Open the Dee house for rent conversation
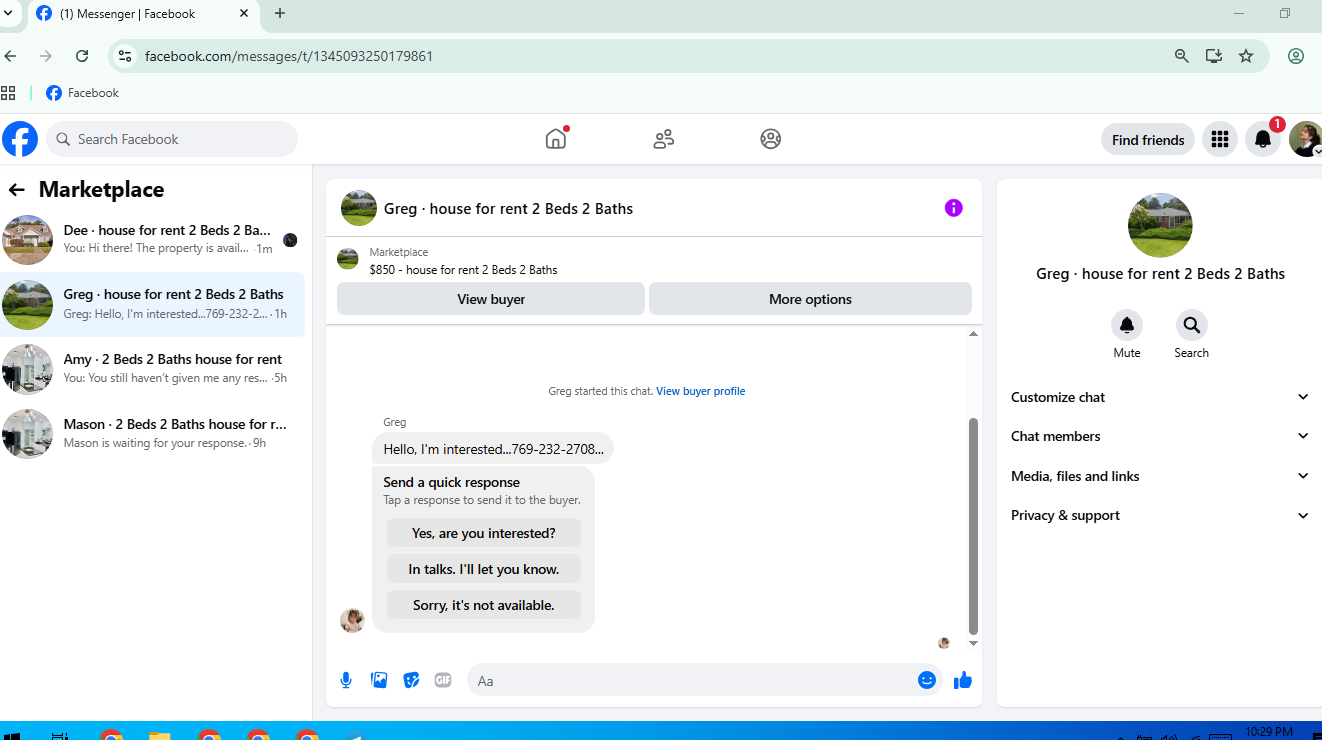1322x740 pixels. pos(152,239)
